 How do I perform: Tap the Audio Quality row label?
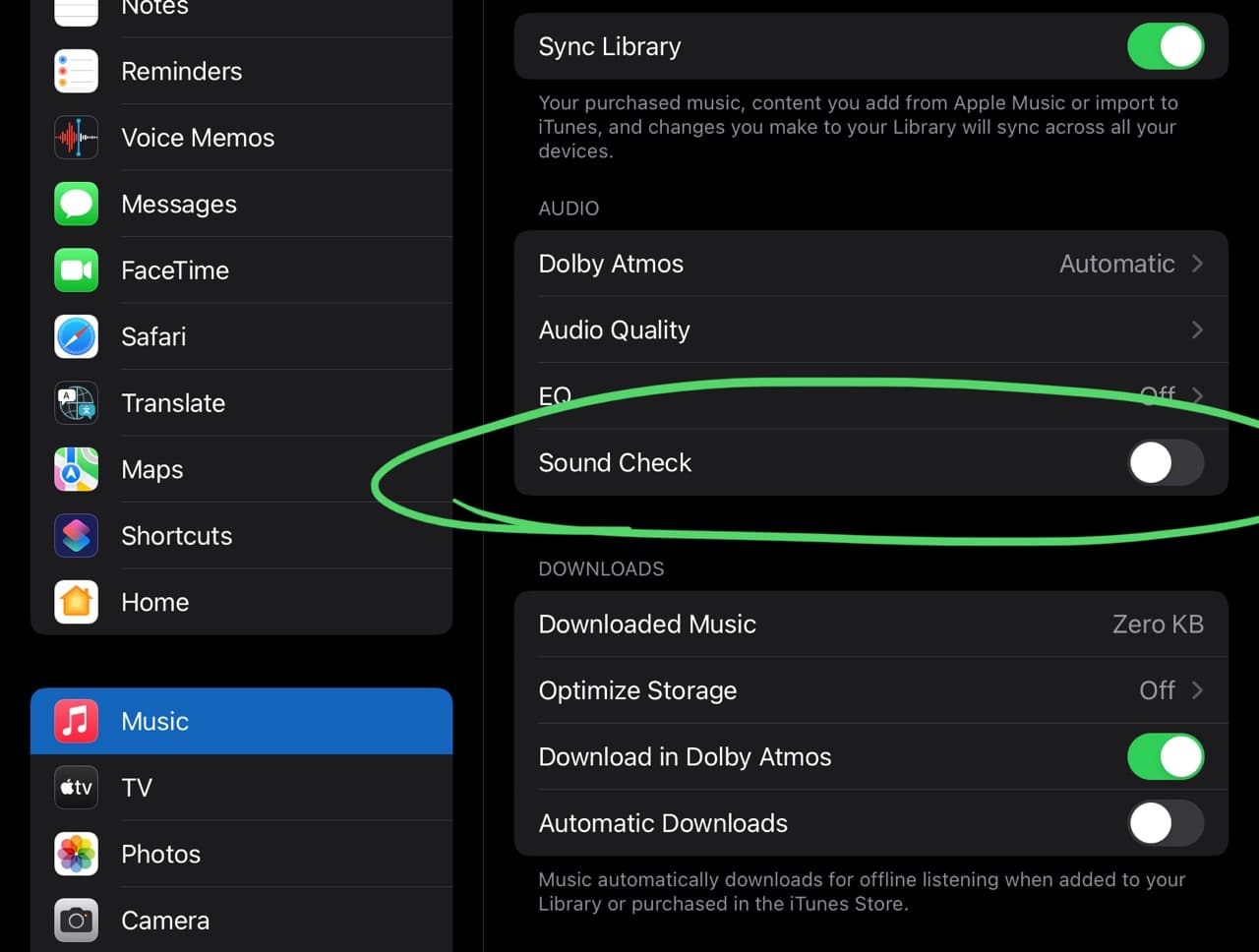click(x=615, y=330)
